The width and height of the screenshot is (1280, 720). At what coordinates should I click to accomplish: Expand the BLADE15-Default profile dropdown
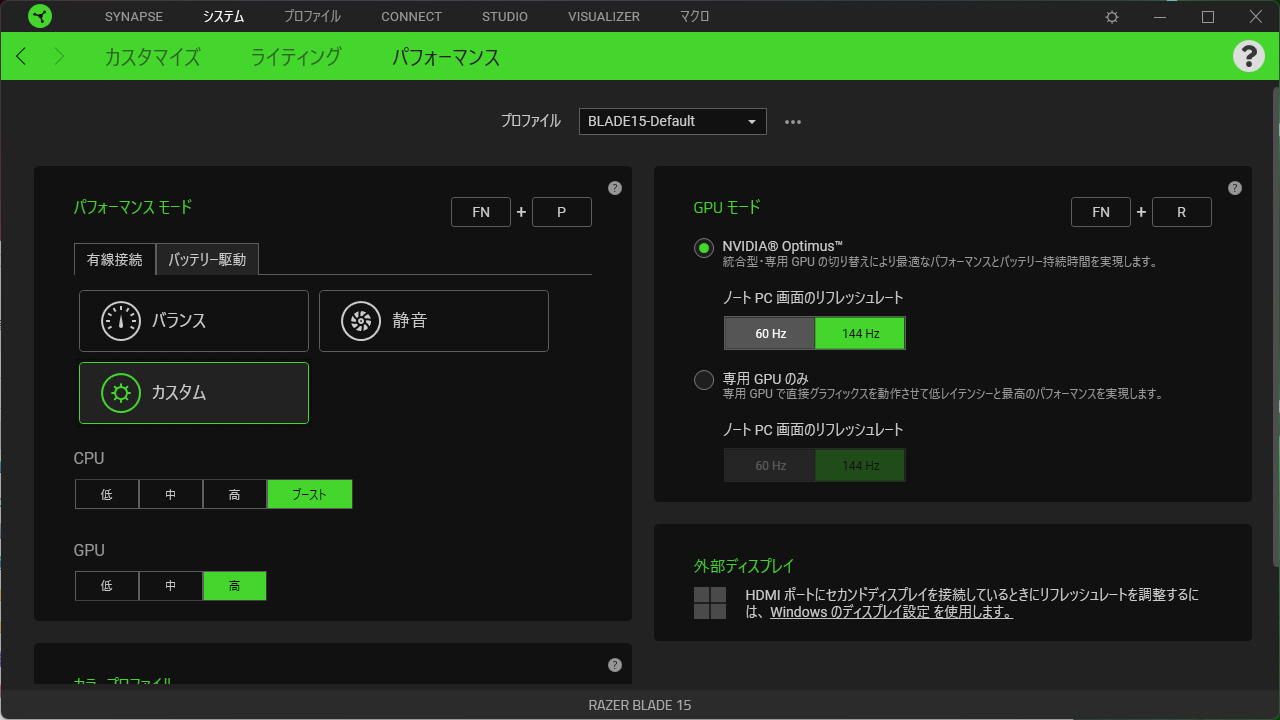(x=673, y=121)
